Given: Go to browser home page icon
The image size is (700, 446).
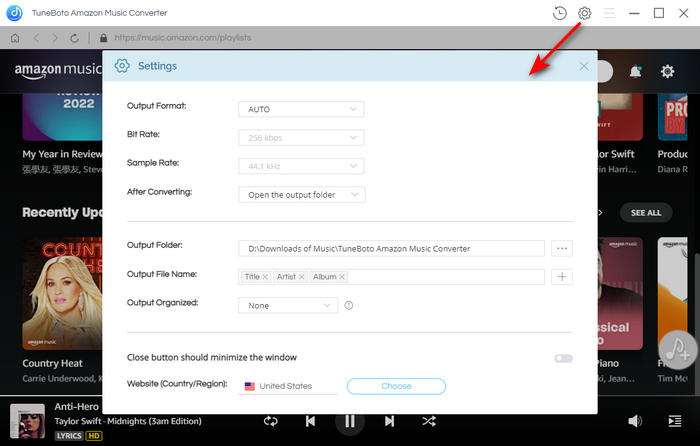Looking at the screenshot, I should (15, 38).
